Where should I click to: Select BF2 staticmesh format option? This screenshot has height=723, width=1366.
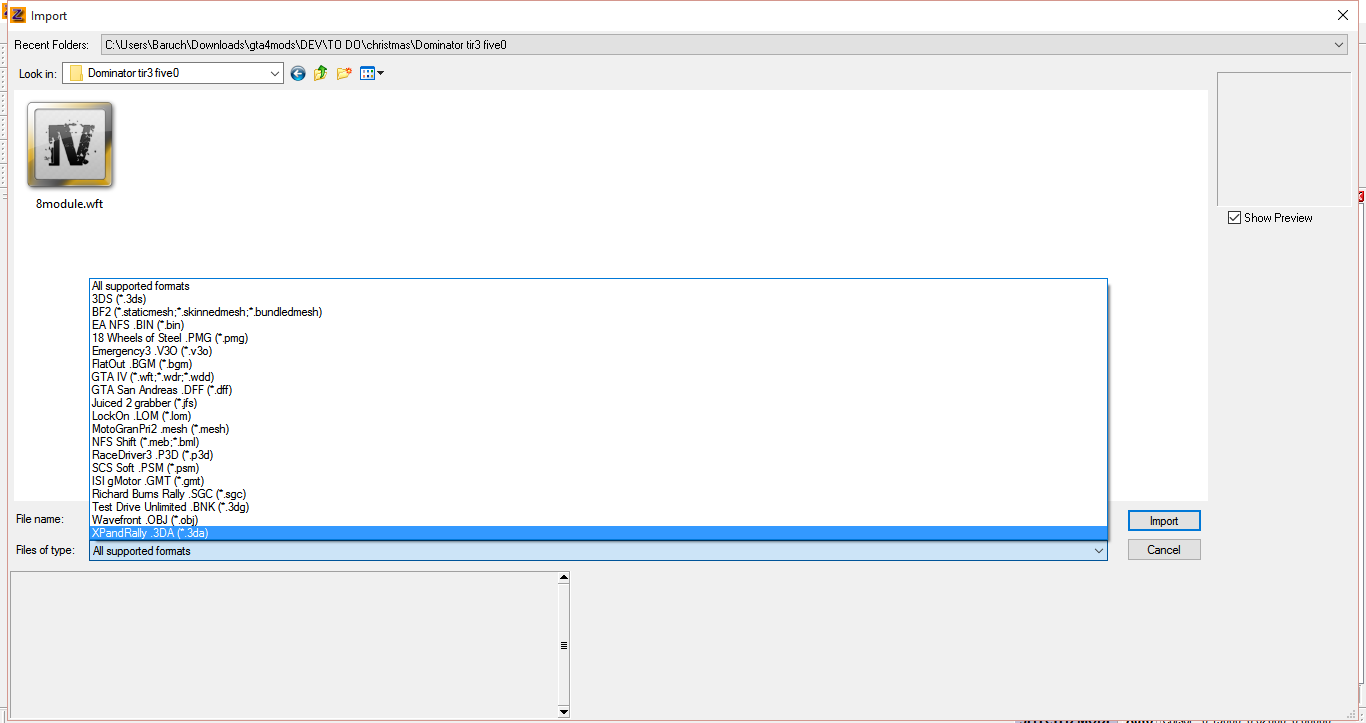coord(598,312)
